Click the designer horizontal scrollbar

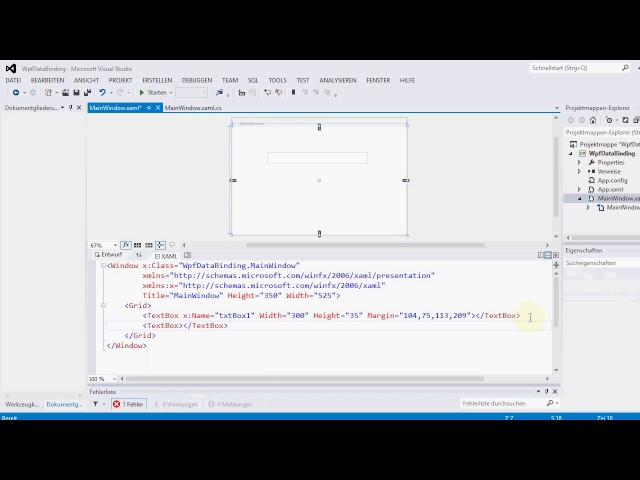(x=365, y=245)
